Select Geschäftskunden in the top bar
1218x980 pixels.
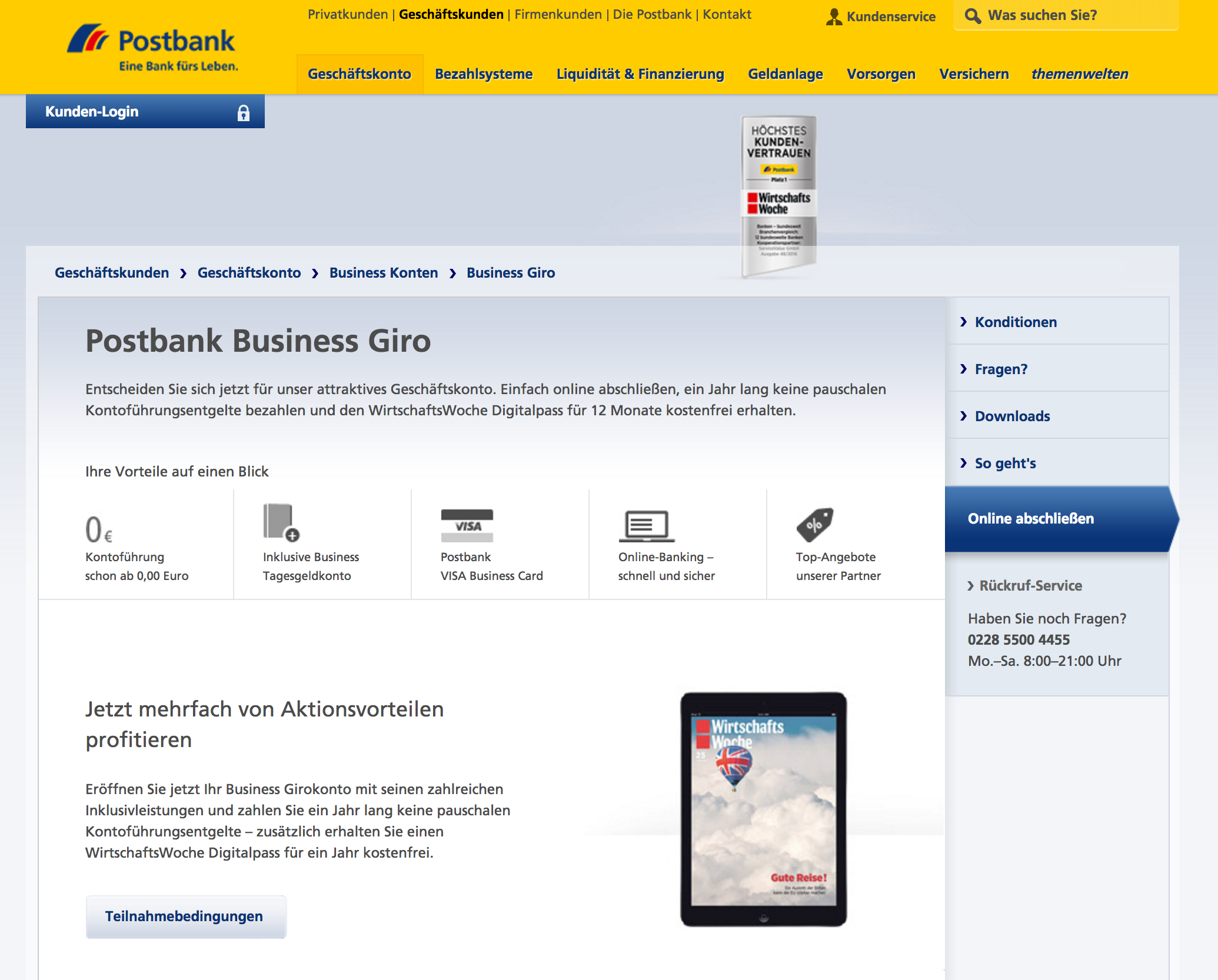[451, 14]
